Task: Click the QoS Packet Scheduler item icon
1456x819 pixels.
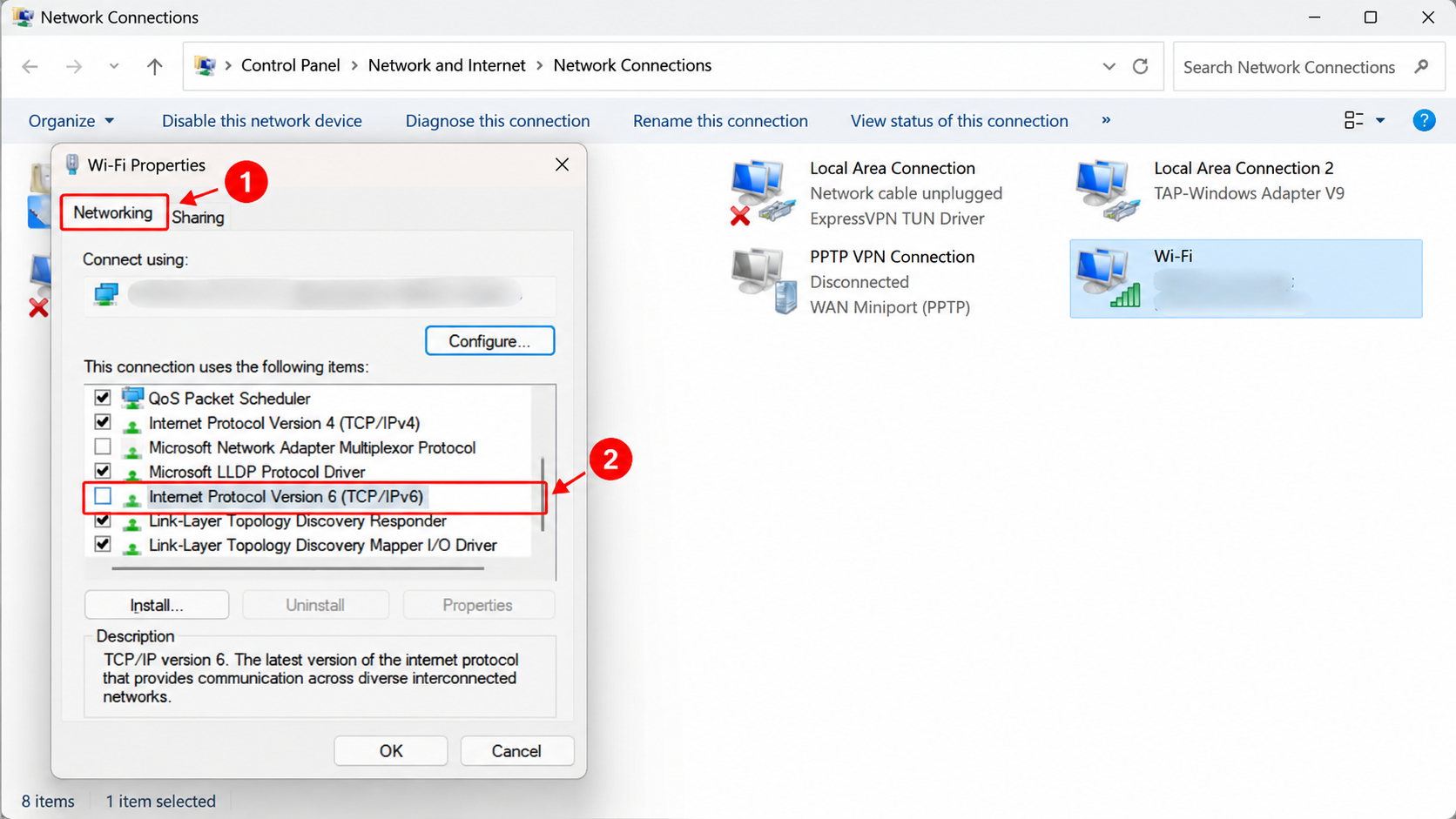Action: point(132,398)
